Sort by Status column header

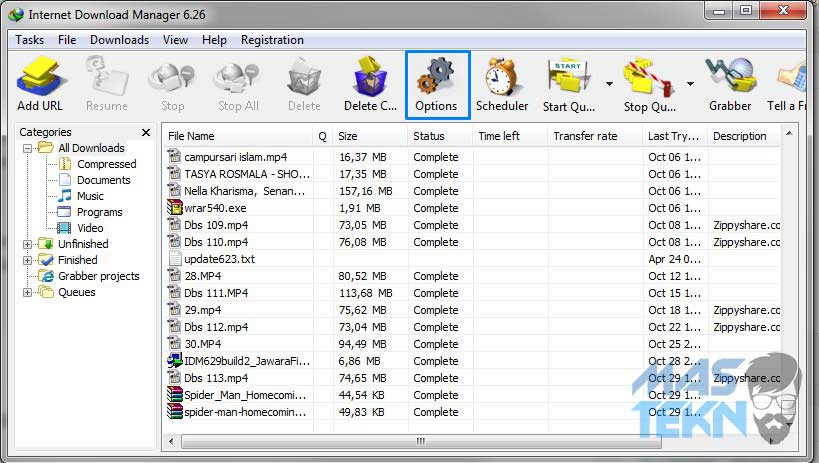point(440,136)
